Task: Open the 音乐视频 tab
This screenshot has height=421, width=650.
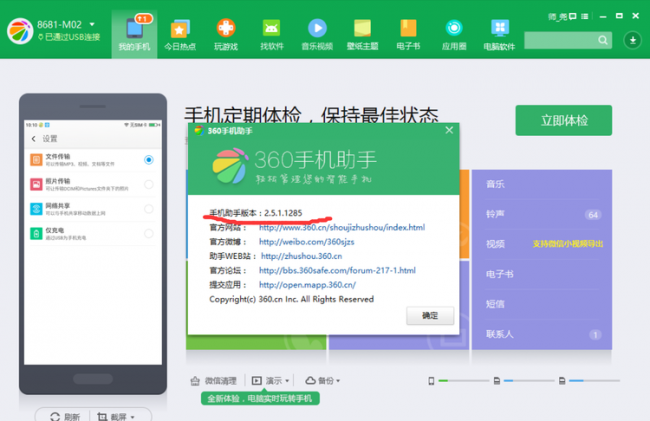Action: pyautogui.click(x=317, y=34)
